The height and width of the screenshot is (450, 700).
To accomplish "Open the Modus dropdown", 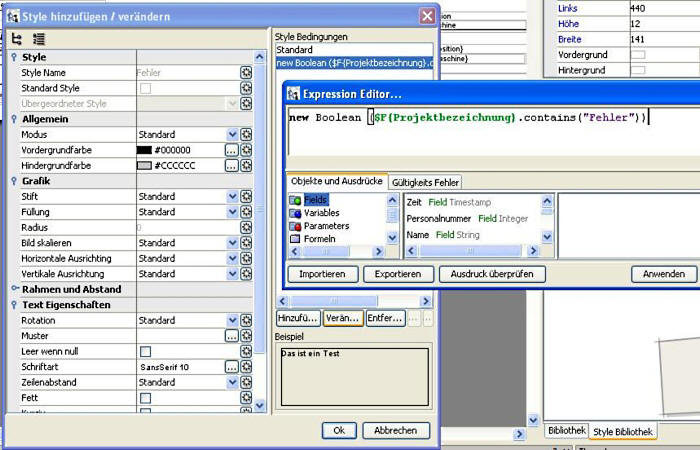I will tap(232, 135).
